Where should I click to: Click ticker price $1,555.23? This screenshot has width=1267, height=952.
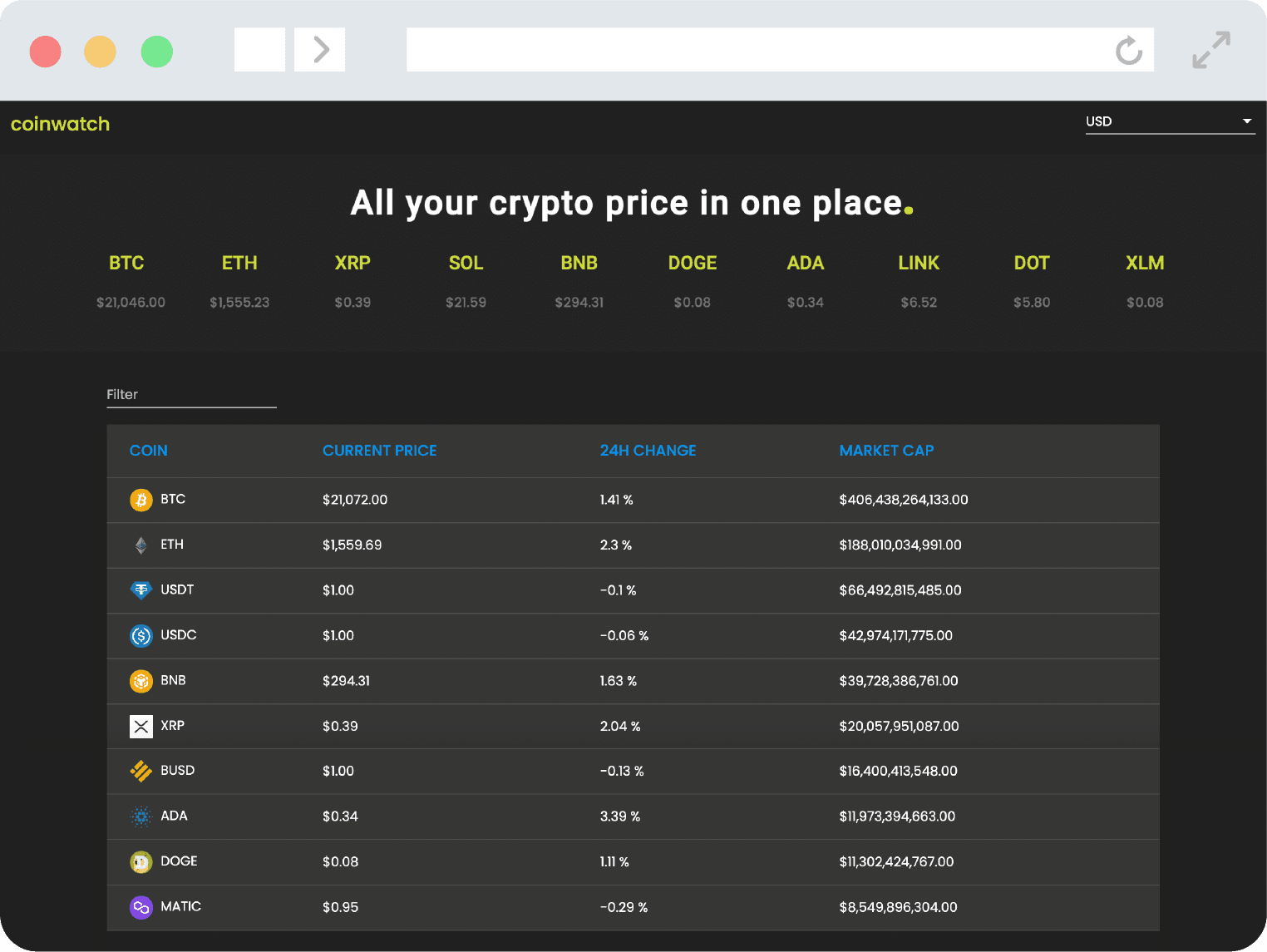(239, 303)
